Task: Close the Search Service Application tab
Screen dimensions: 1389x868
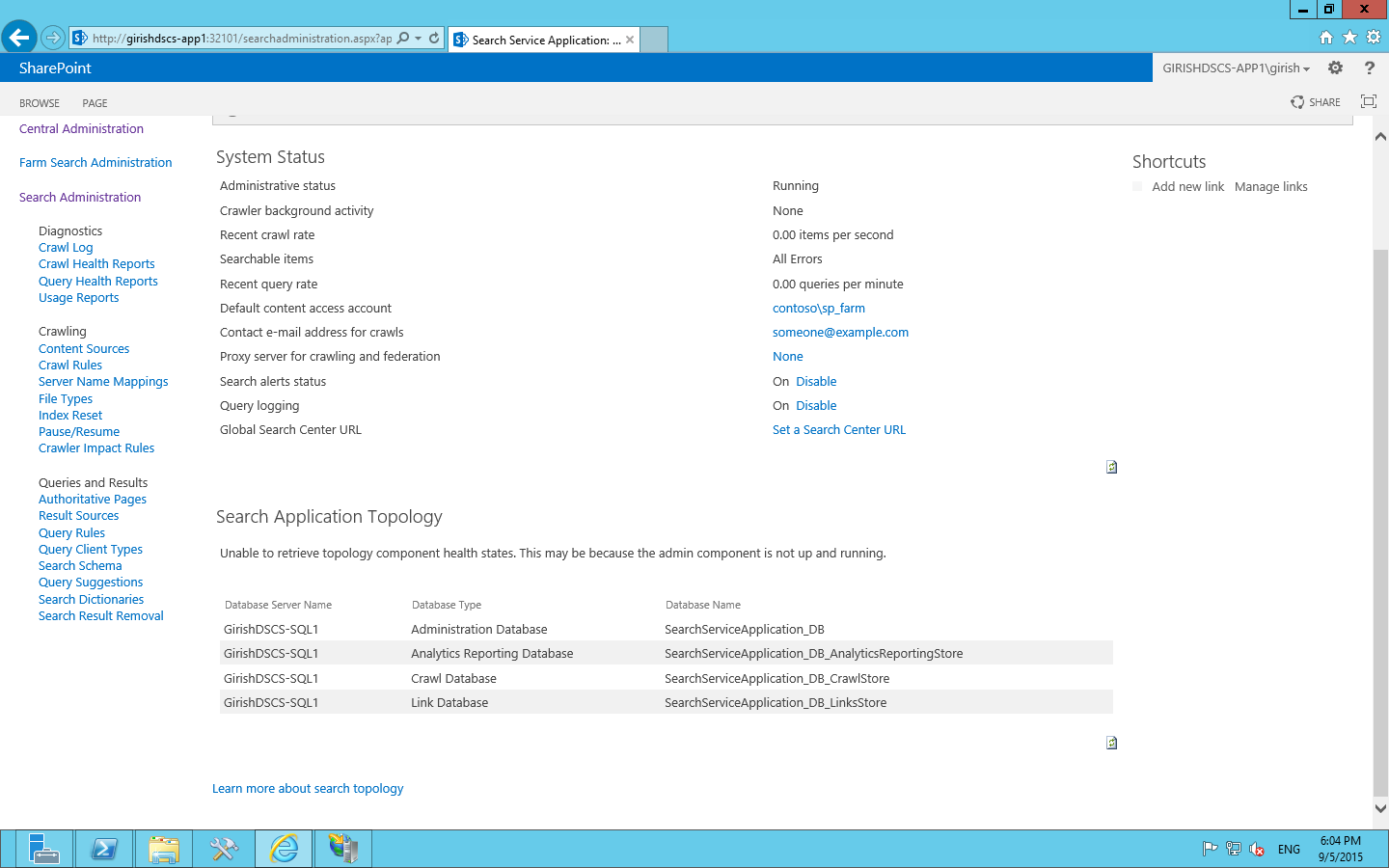Action: pyautogui.click(x=630, y=40)
